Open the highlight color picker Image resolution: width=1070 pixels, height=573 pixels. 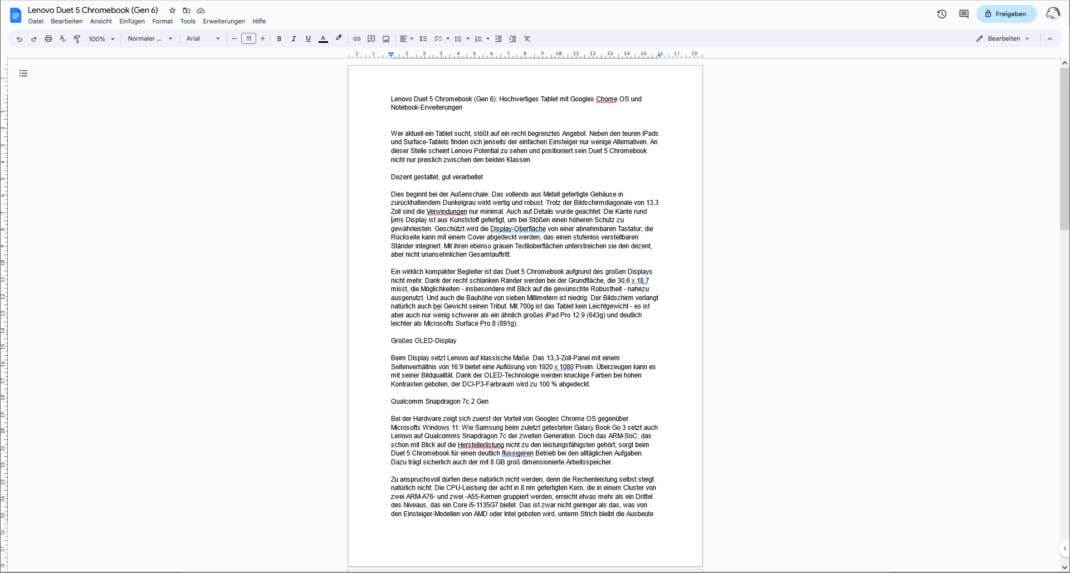(338, 39)
